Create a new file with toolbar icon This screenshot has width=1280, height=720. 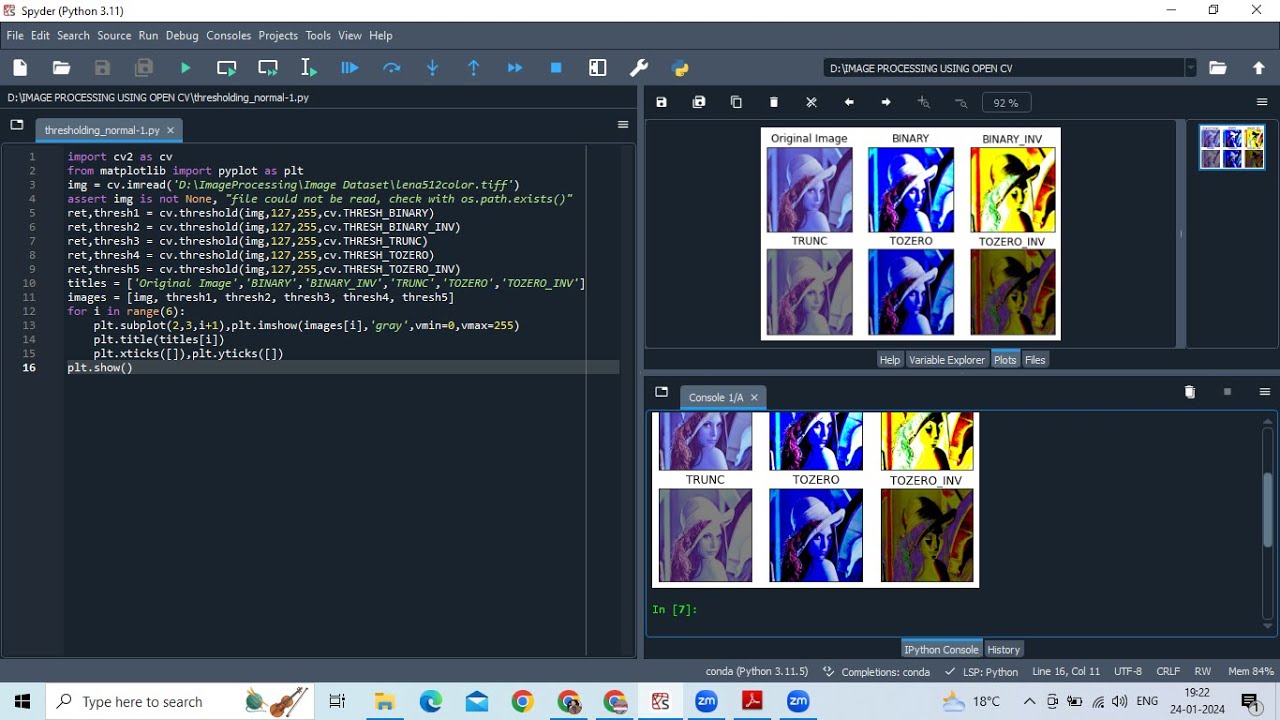click(20, 68)
